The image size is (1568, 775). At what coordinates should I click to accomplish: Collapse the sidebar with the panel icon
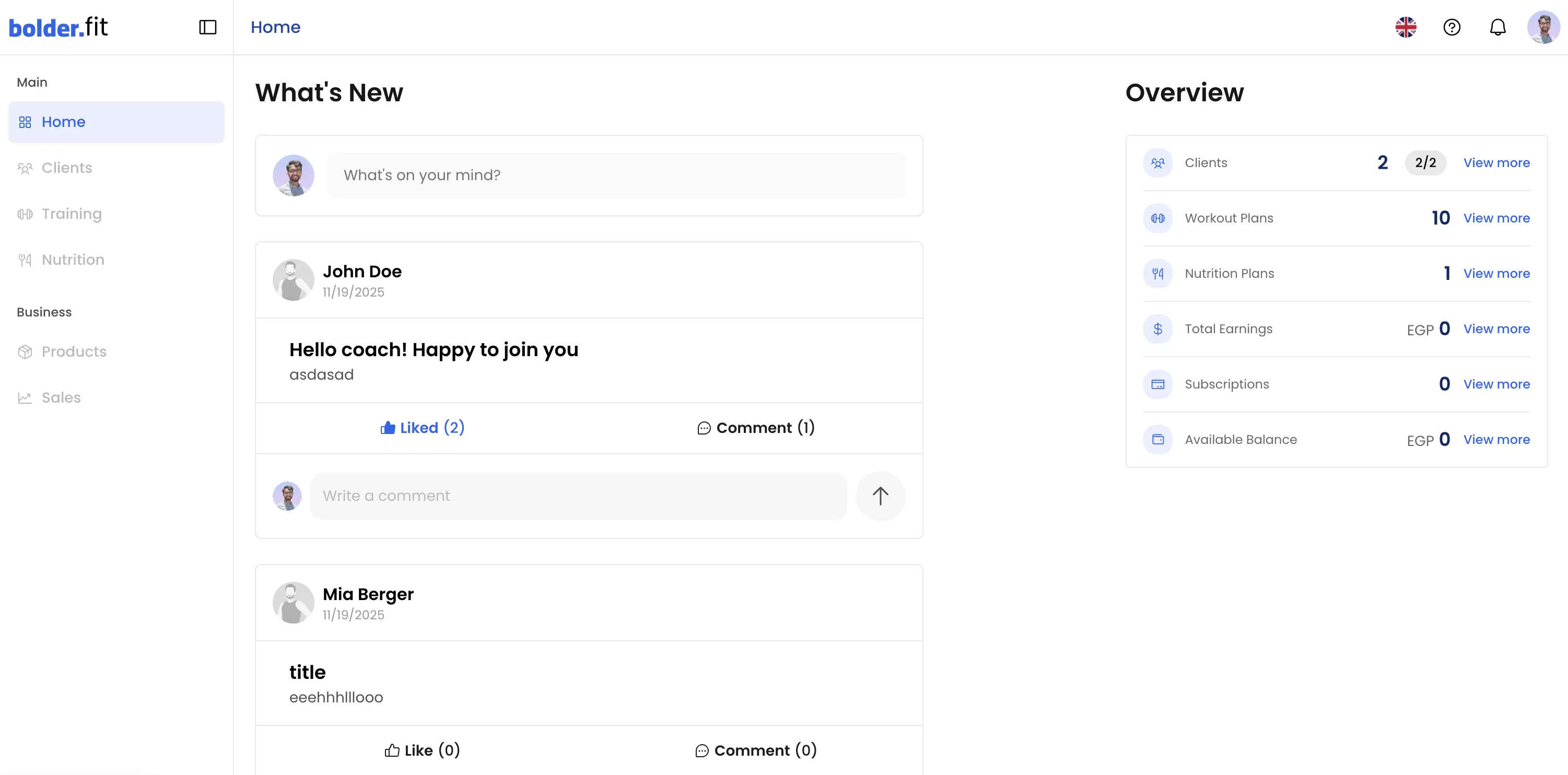coord(207,27)
